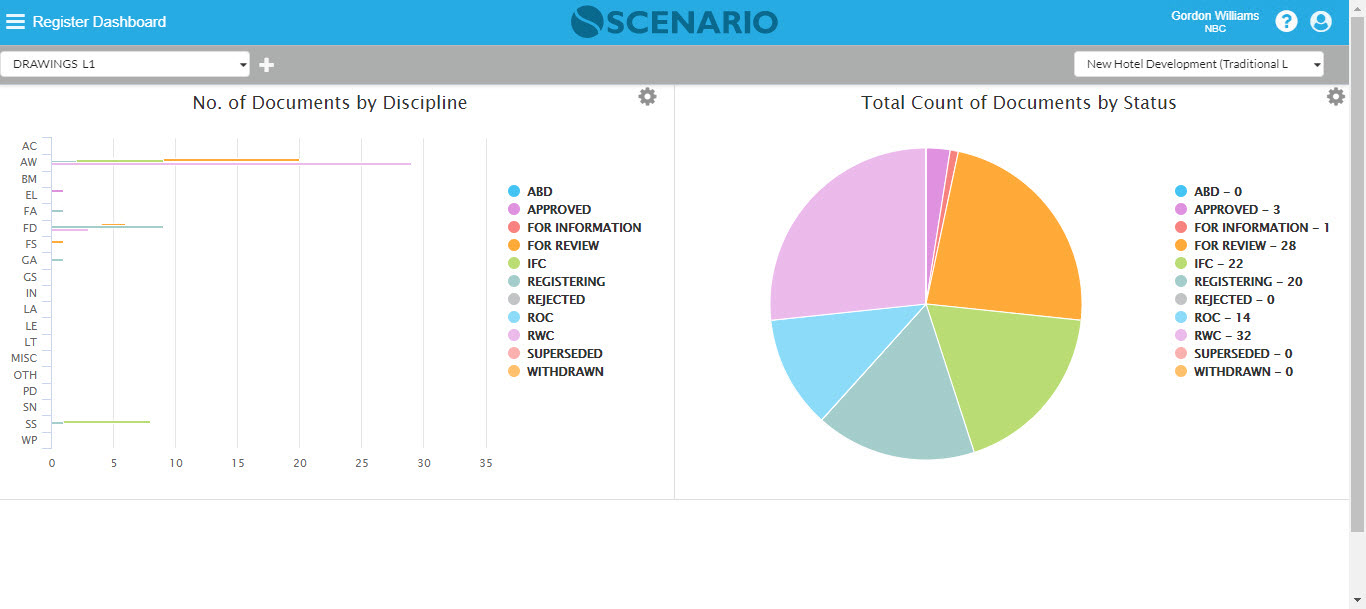Add a new dashboard widget with plus icon

(266, 63)
